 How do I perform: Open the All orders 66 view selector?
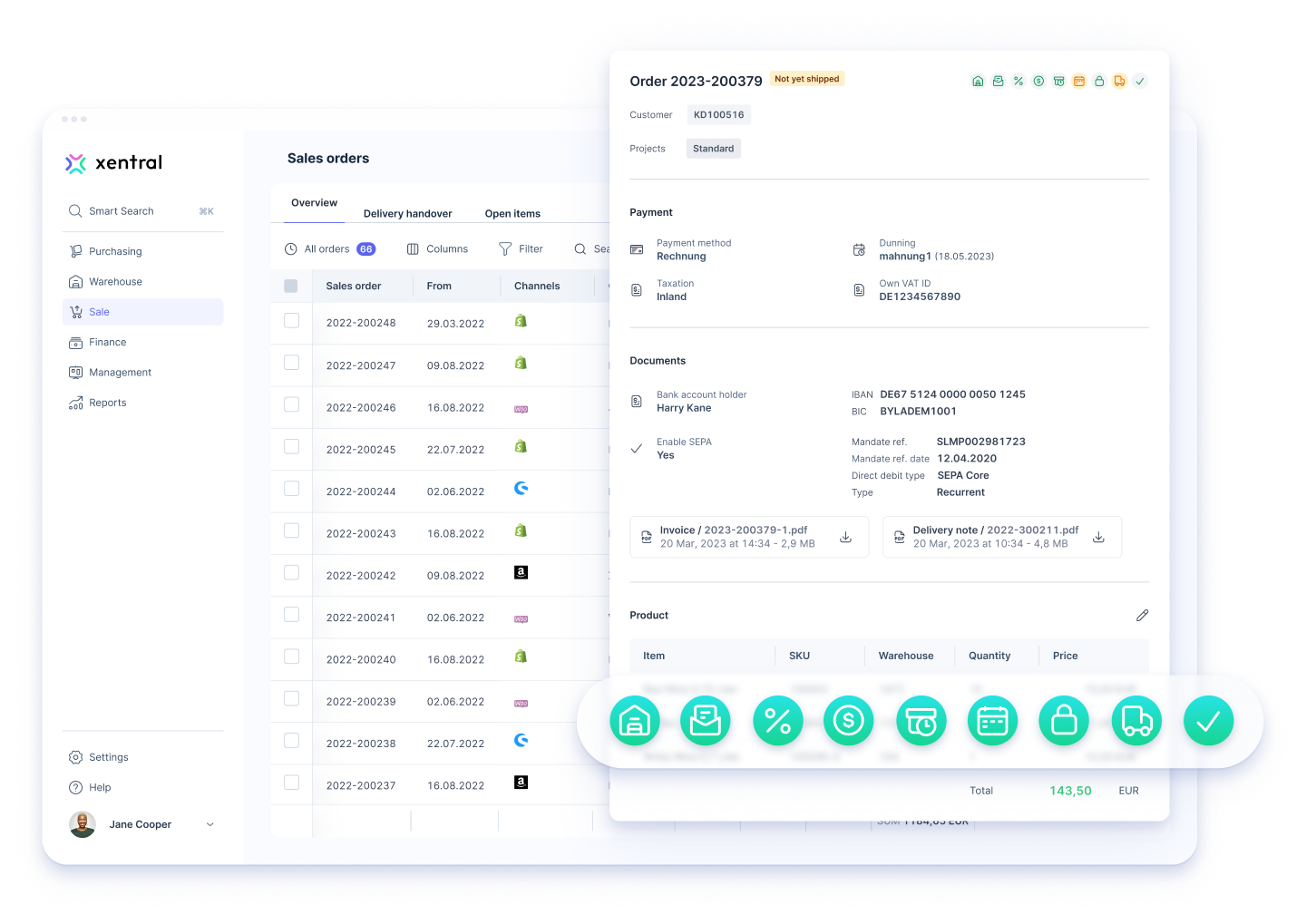[x=330, y=248]
